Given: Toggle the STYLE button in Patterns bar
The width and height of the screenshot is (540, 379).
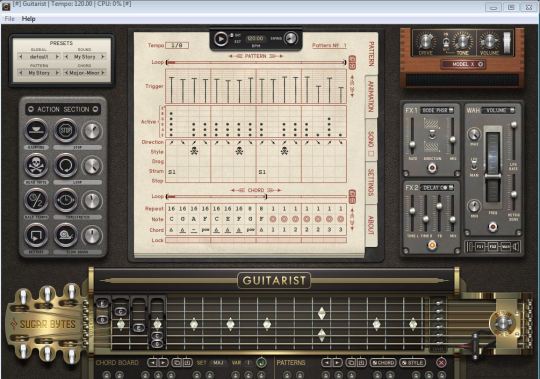Looking at the screenshot, I should coord(412,362).
